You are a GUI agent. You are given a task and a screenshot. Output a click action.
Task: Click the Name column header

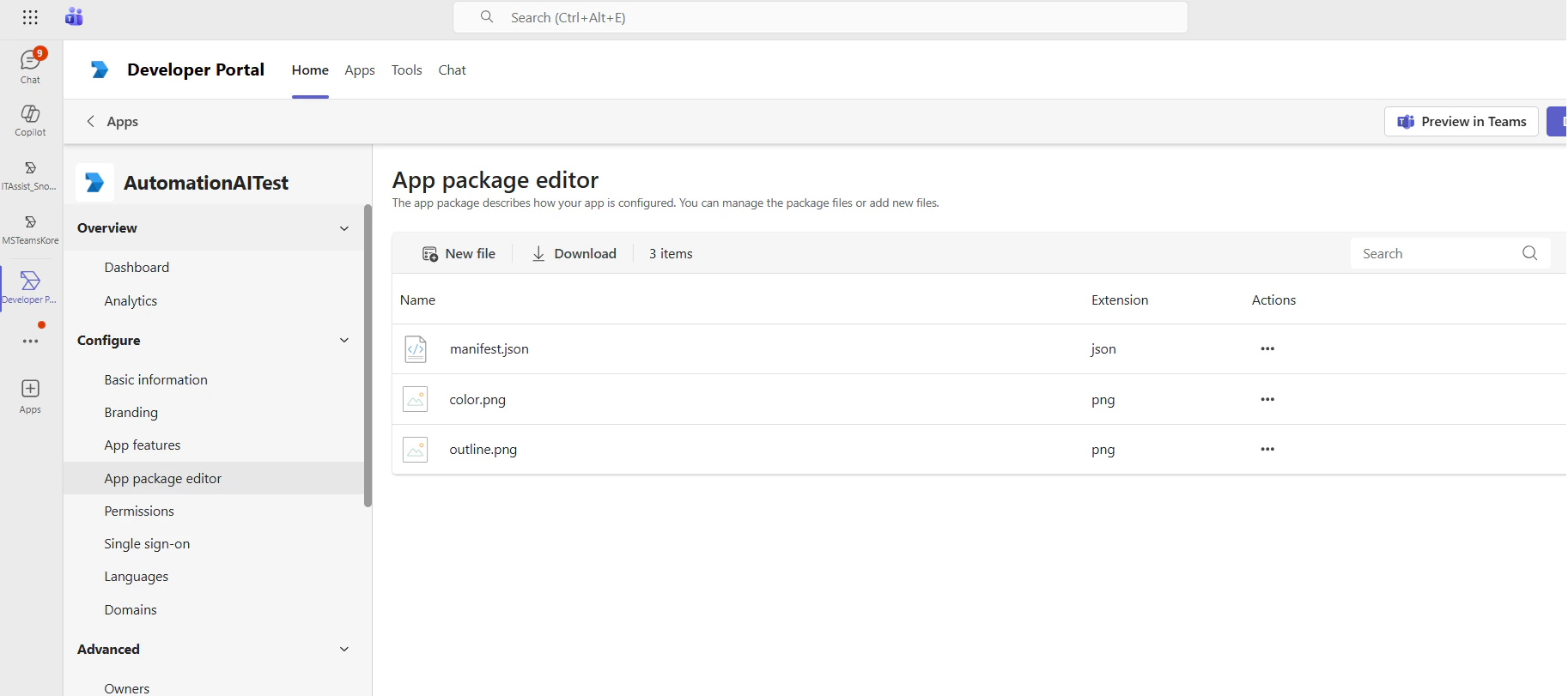tap(417, 300)
